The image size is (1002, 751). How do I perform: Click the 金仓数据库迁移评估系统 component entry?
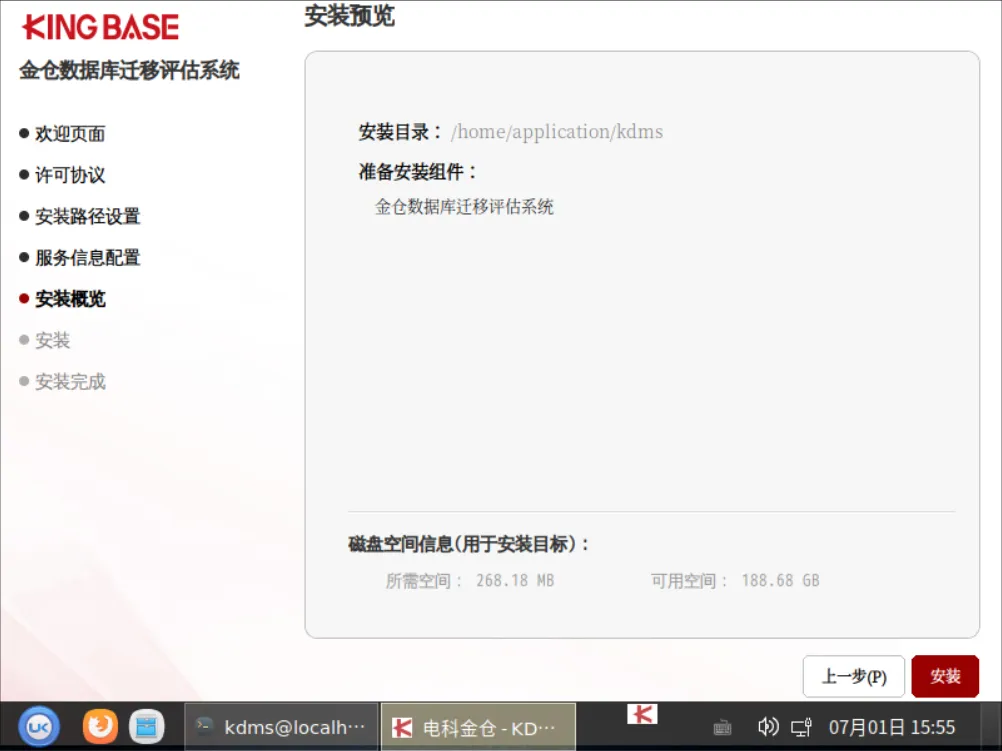(464, 206)
